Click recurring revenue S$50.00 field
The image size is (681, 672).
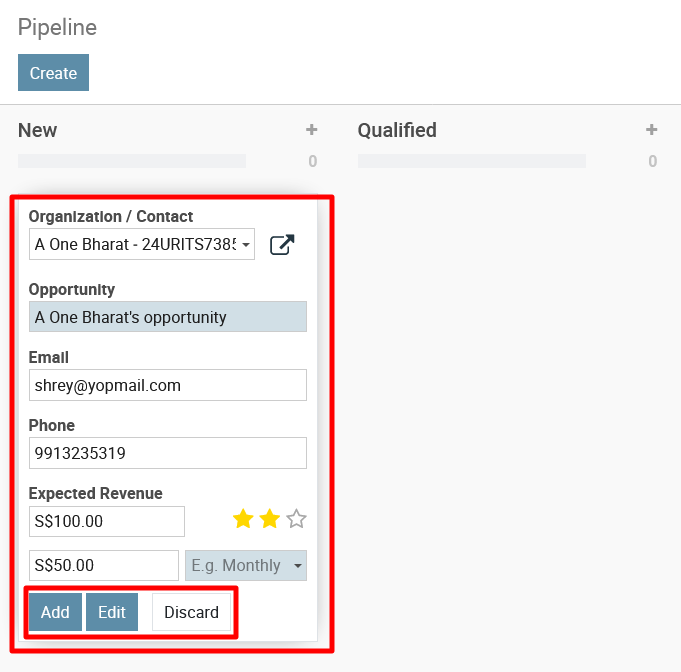(x=104, y=566)
